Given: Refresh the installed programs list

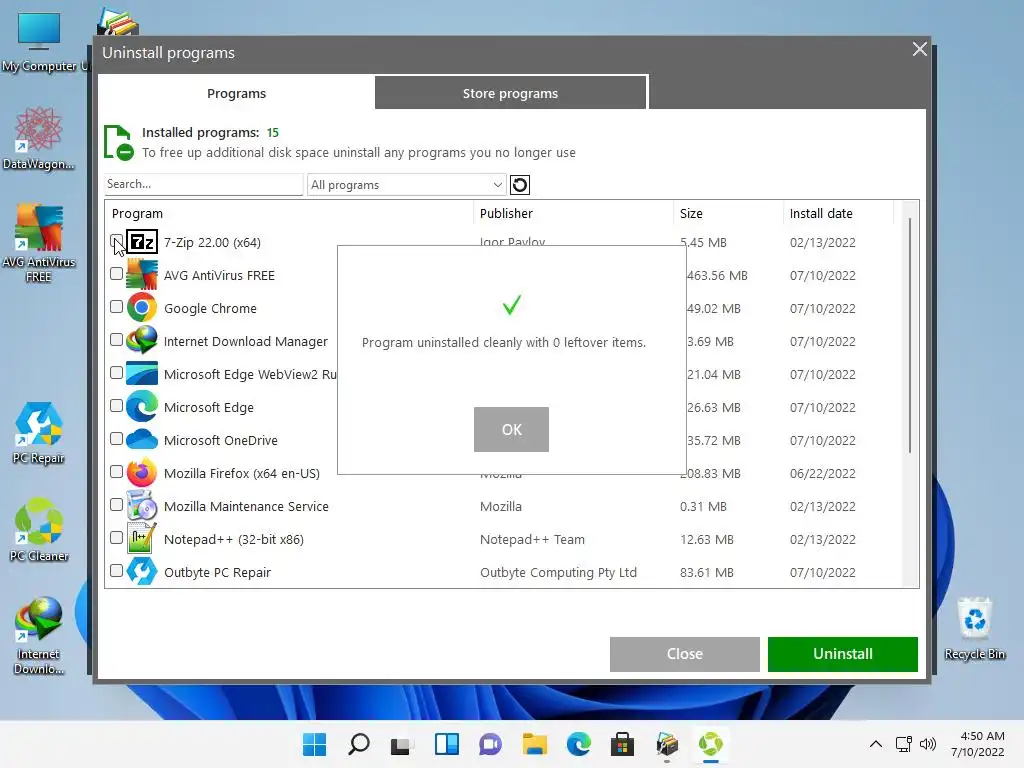Looking at the screenshot, I should pos(520,185).
